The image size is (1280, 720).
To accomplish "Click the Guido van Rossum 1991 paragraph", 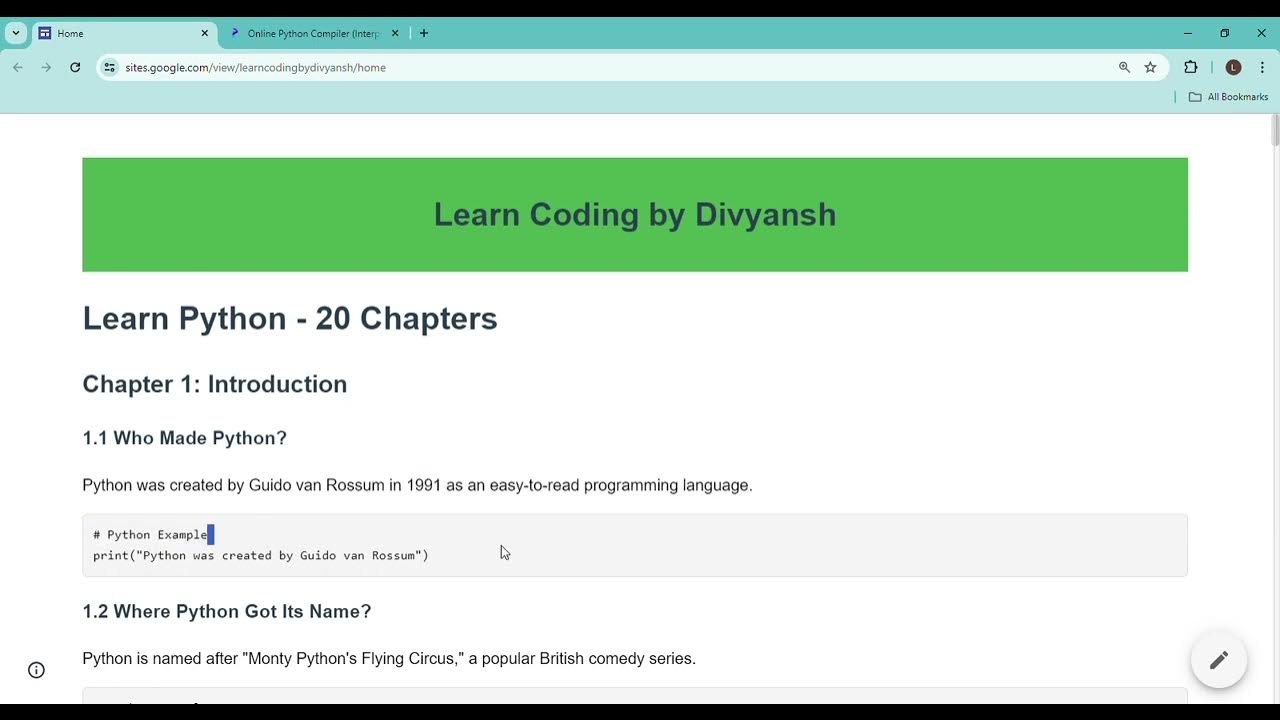I will (417, 485).
